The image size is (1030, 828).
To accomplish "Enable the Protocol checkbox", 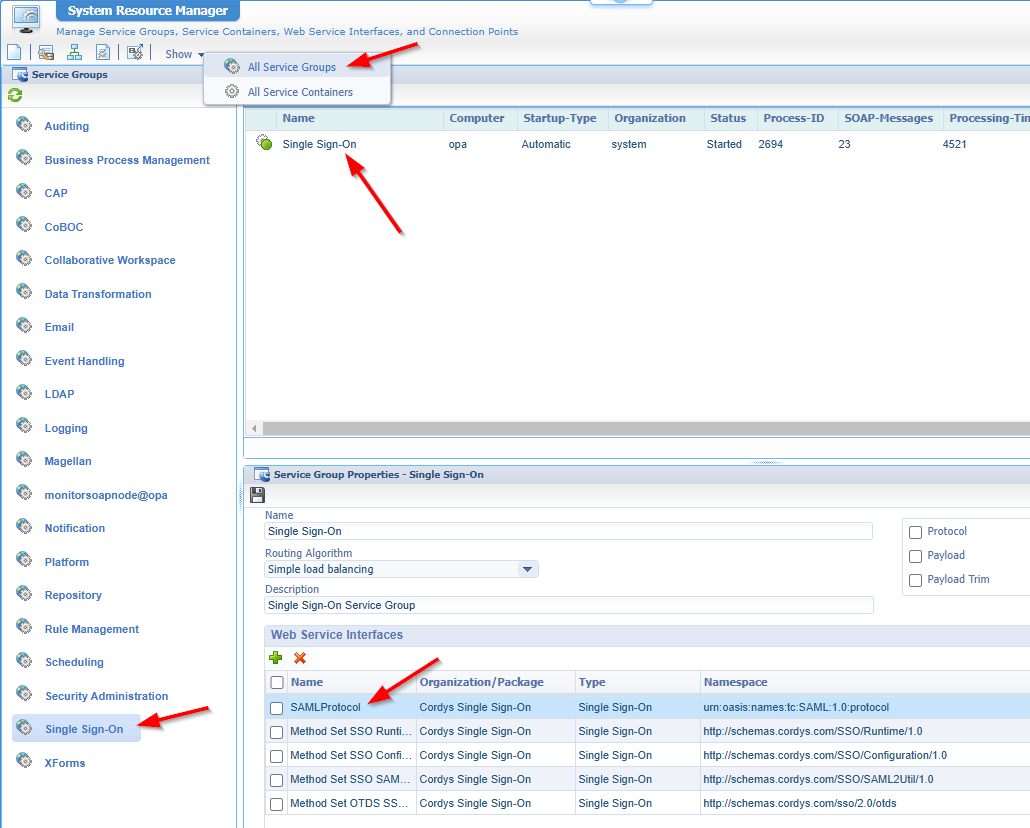I will pyautogui.click(x=915, y=531).
